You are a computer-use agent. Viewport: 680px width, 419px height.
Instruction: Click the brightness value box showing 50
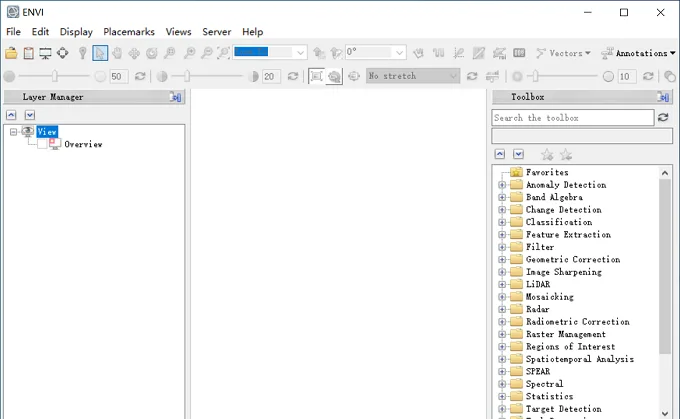pos(118,76)
